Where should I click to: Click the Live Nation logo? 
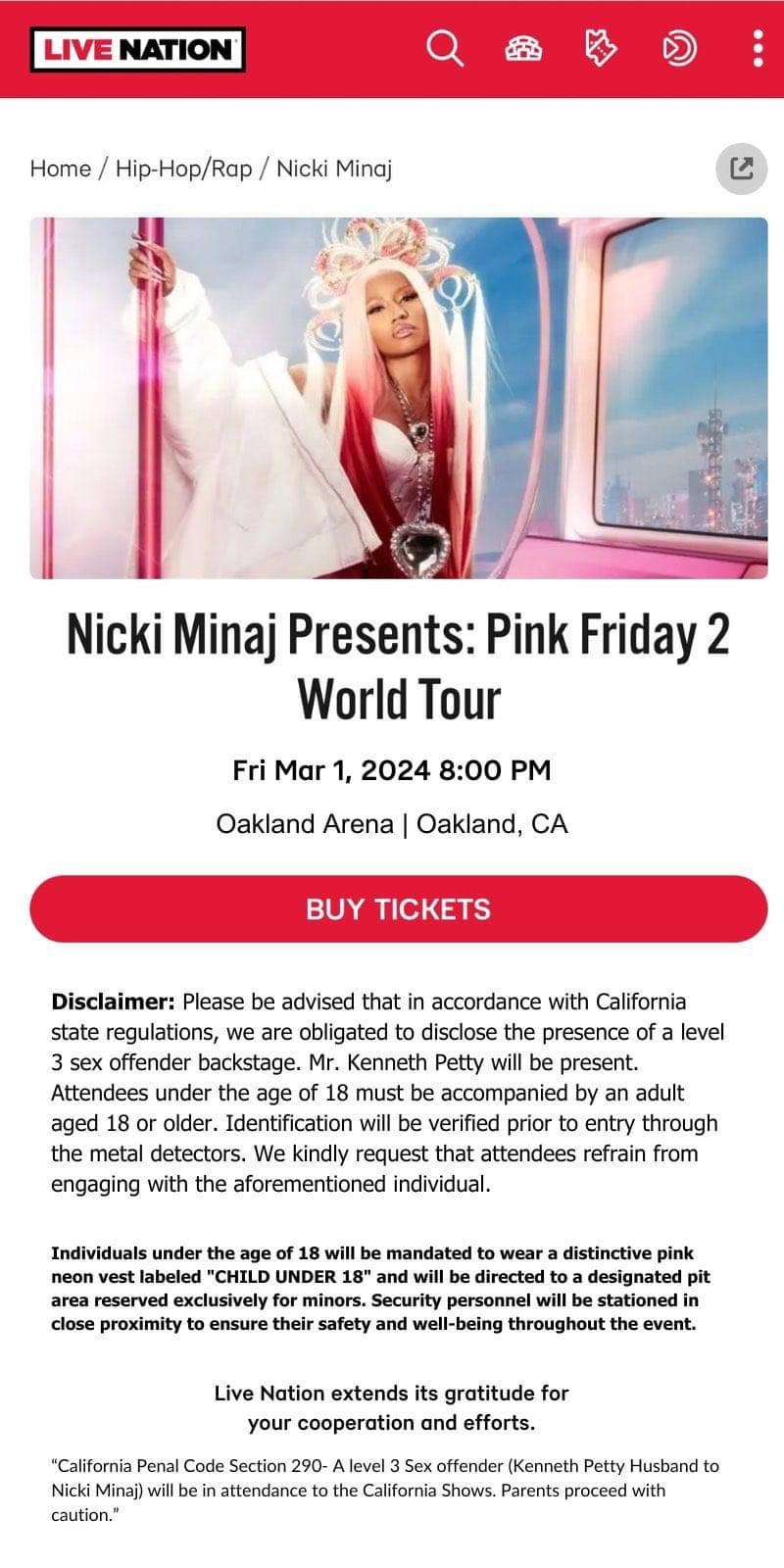pos(137,49)
